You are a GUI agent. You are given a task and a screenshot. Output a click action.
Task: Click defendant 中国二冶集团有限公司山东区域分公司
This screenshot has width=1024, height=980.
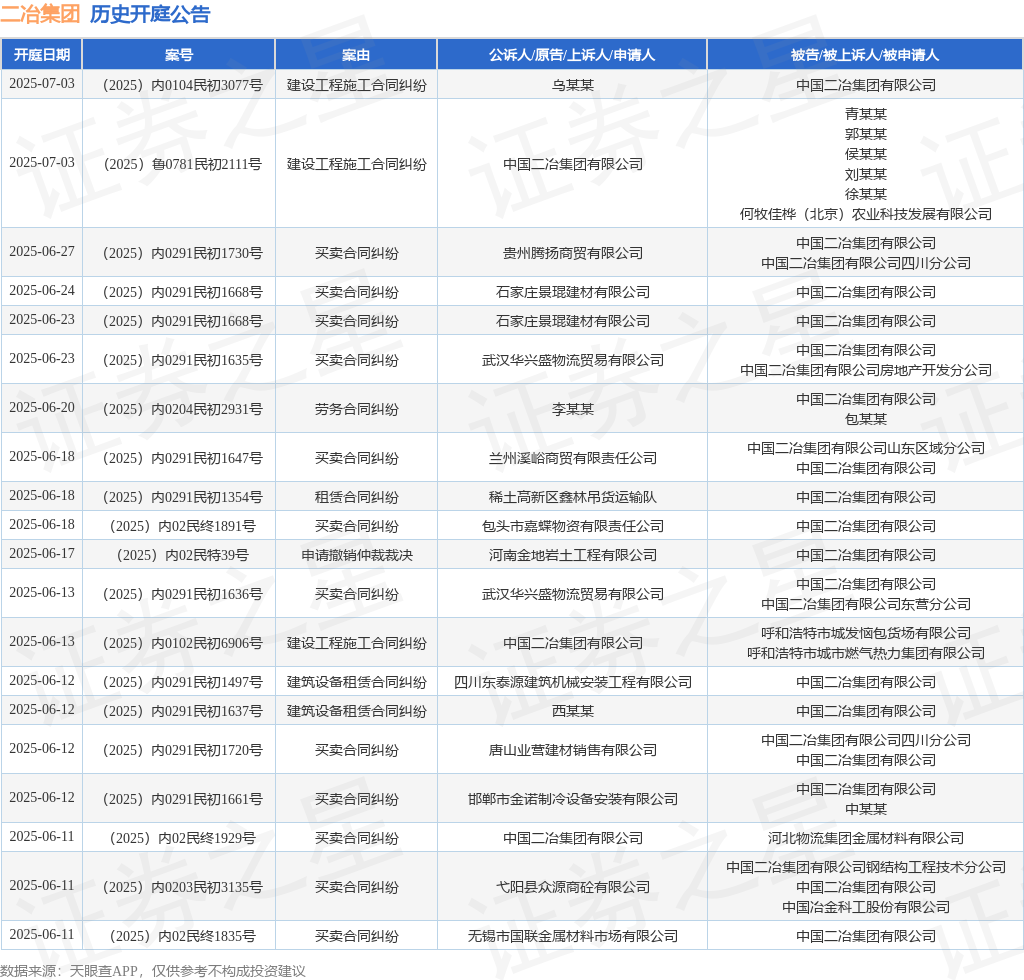[x=866, y=448]
